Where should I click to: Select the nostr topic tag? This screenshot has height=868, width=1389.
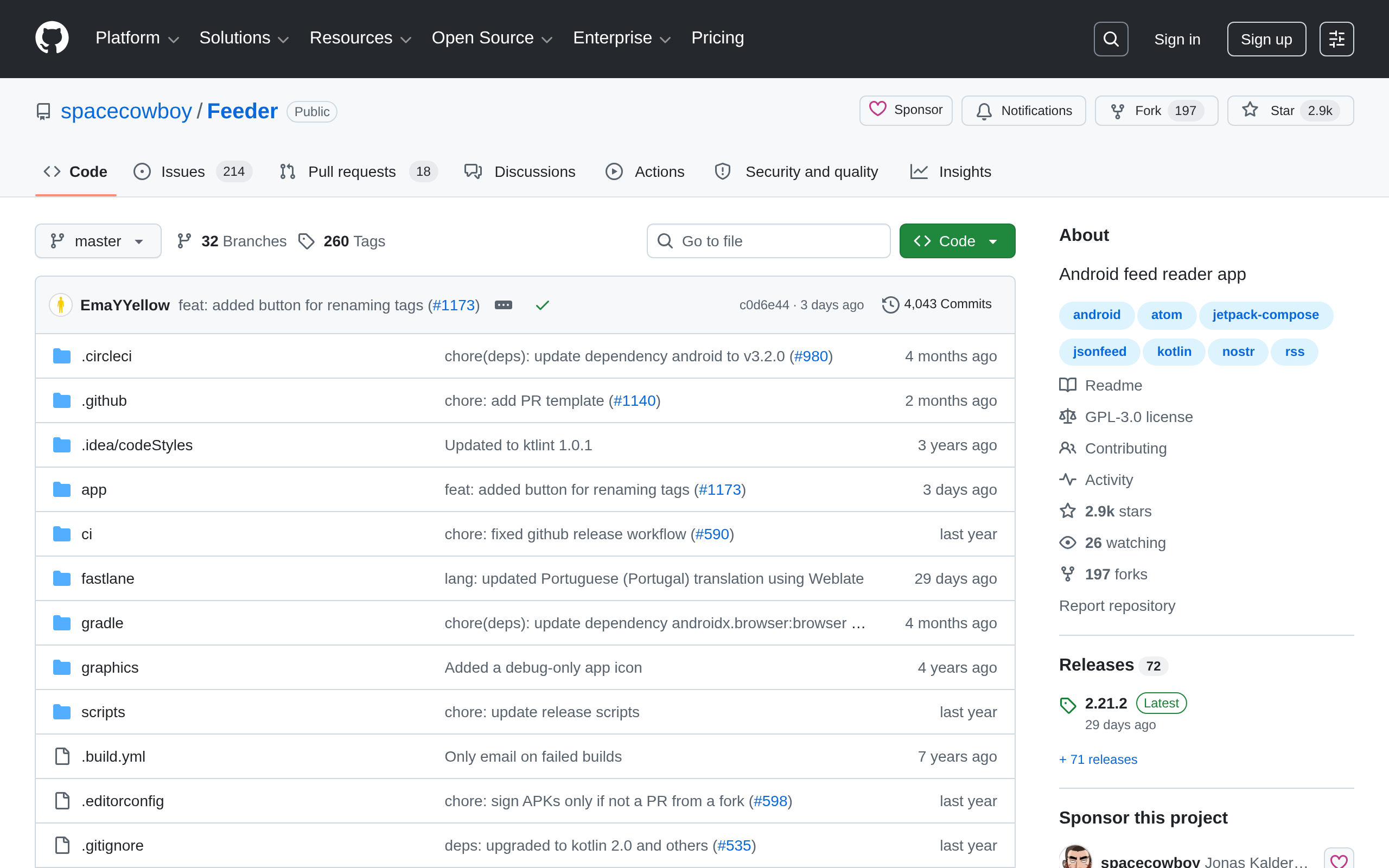click(x=1238, y=352)
